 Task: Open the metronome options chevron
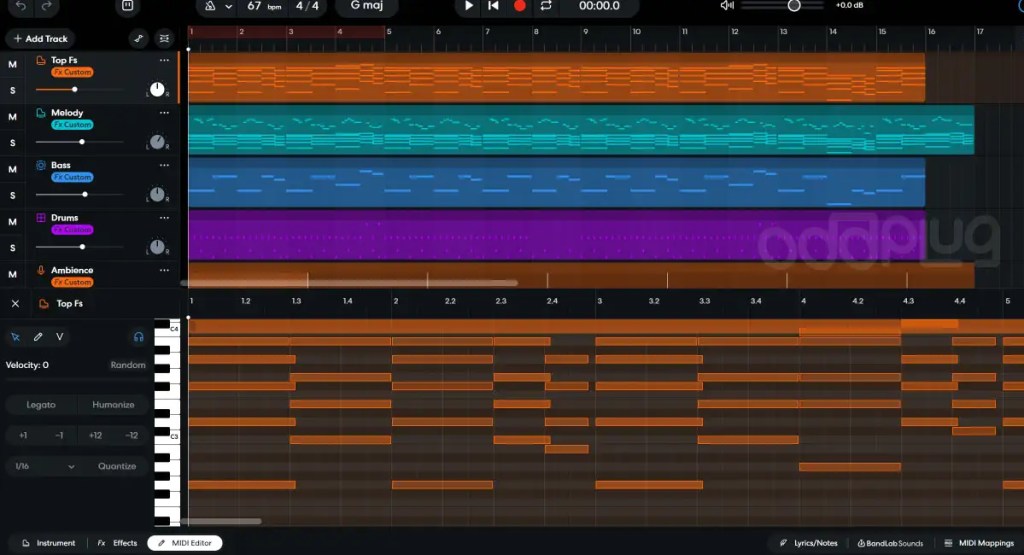coord(229,7)
